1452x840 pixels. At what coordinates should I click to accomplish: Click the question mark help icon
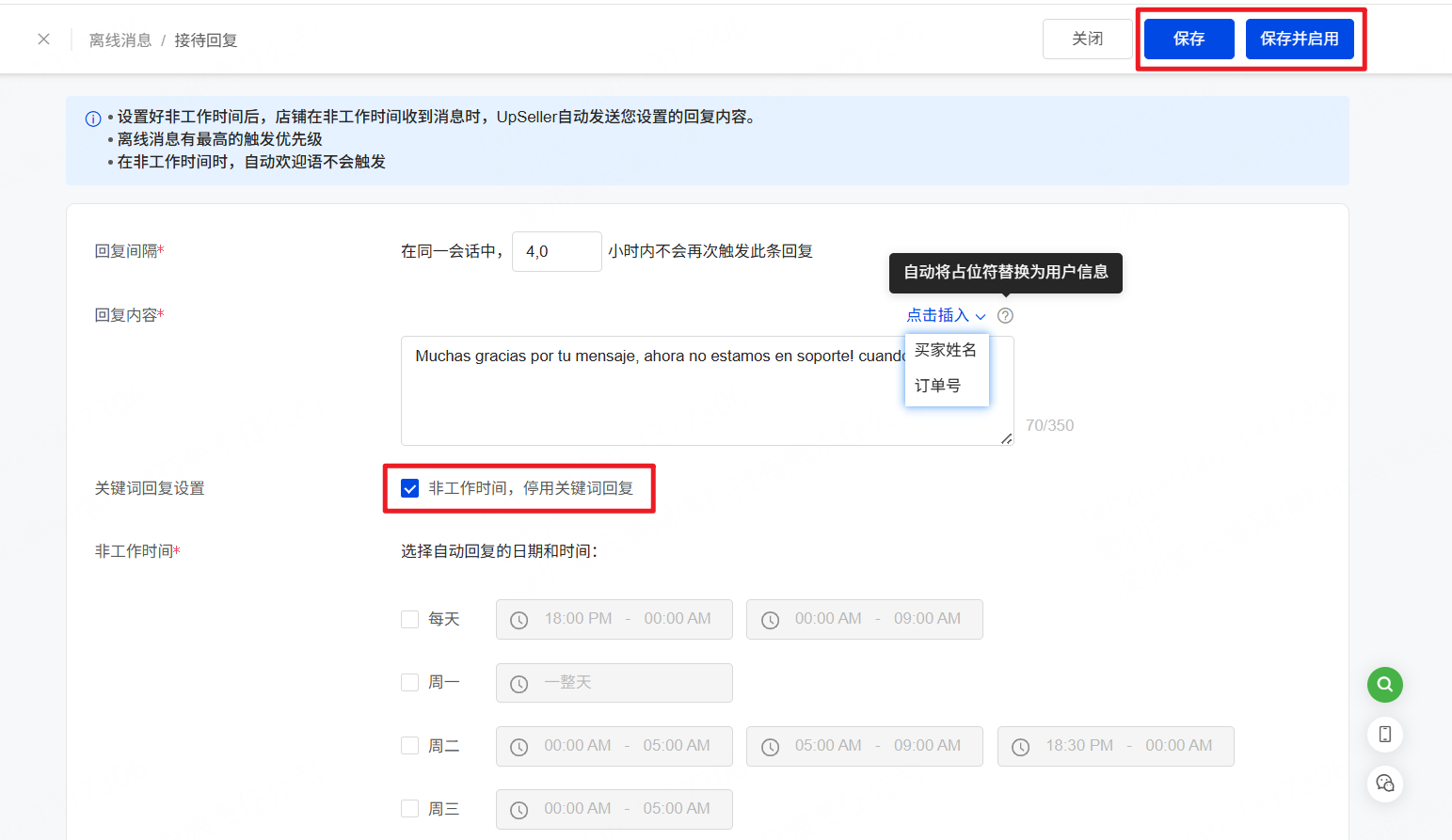(1005, 316)
